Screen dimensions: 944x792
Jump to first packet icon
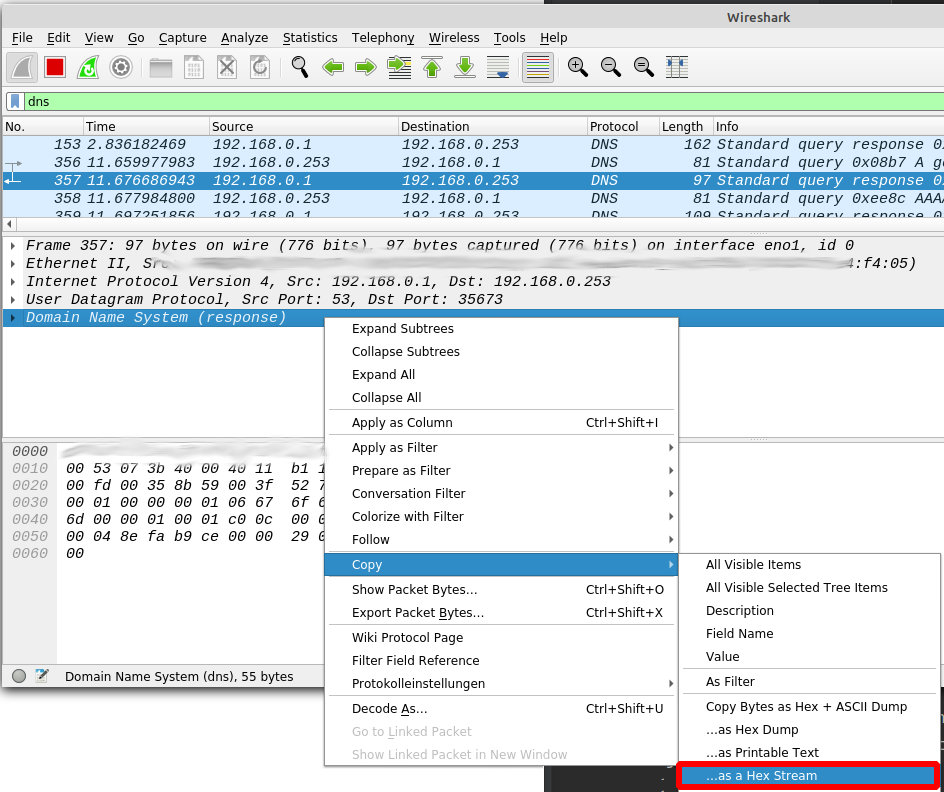click(x=432, y=67)
